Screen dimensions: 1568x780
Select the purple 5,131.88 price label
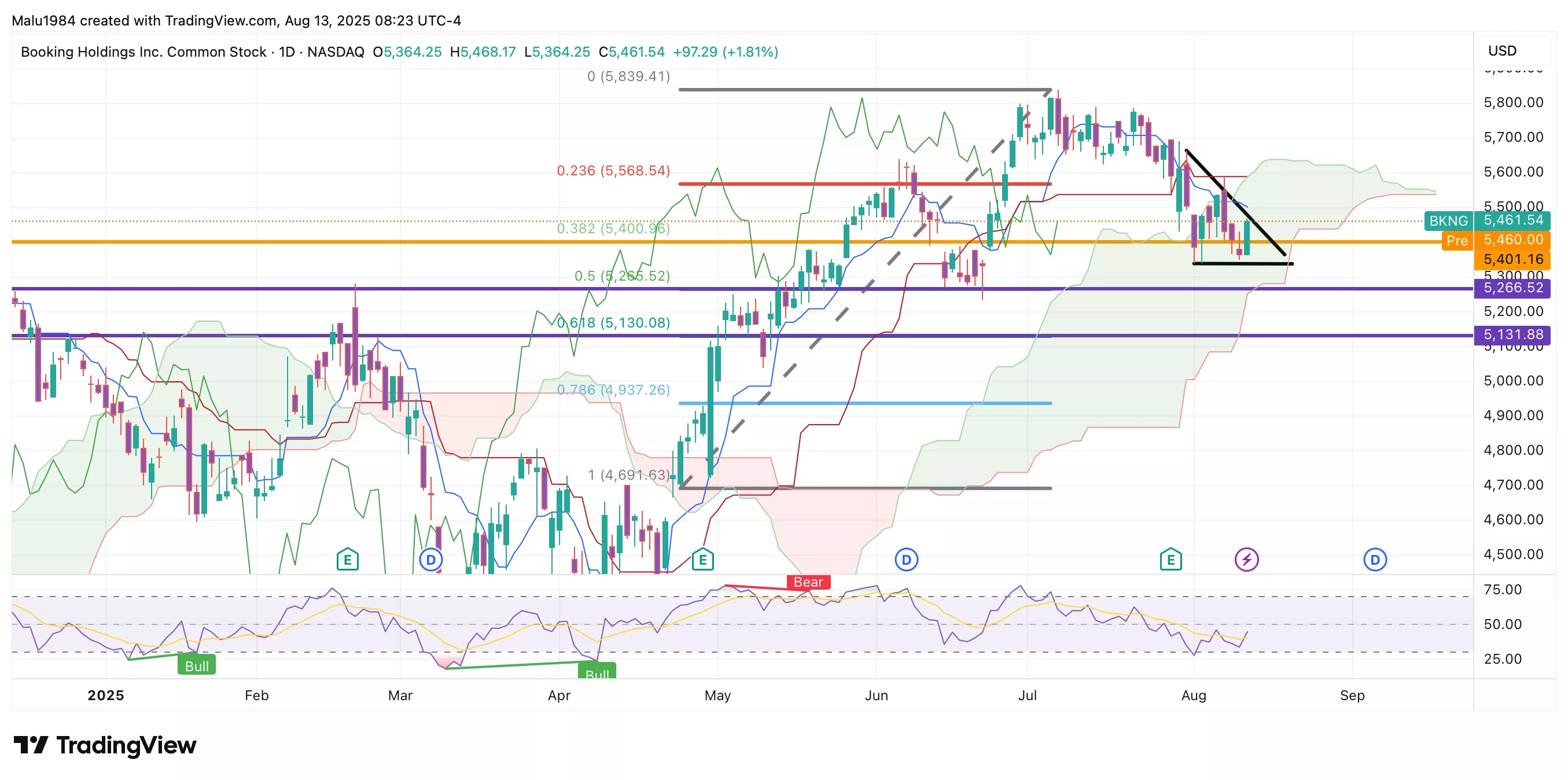[1512, 335]
